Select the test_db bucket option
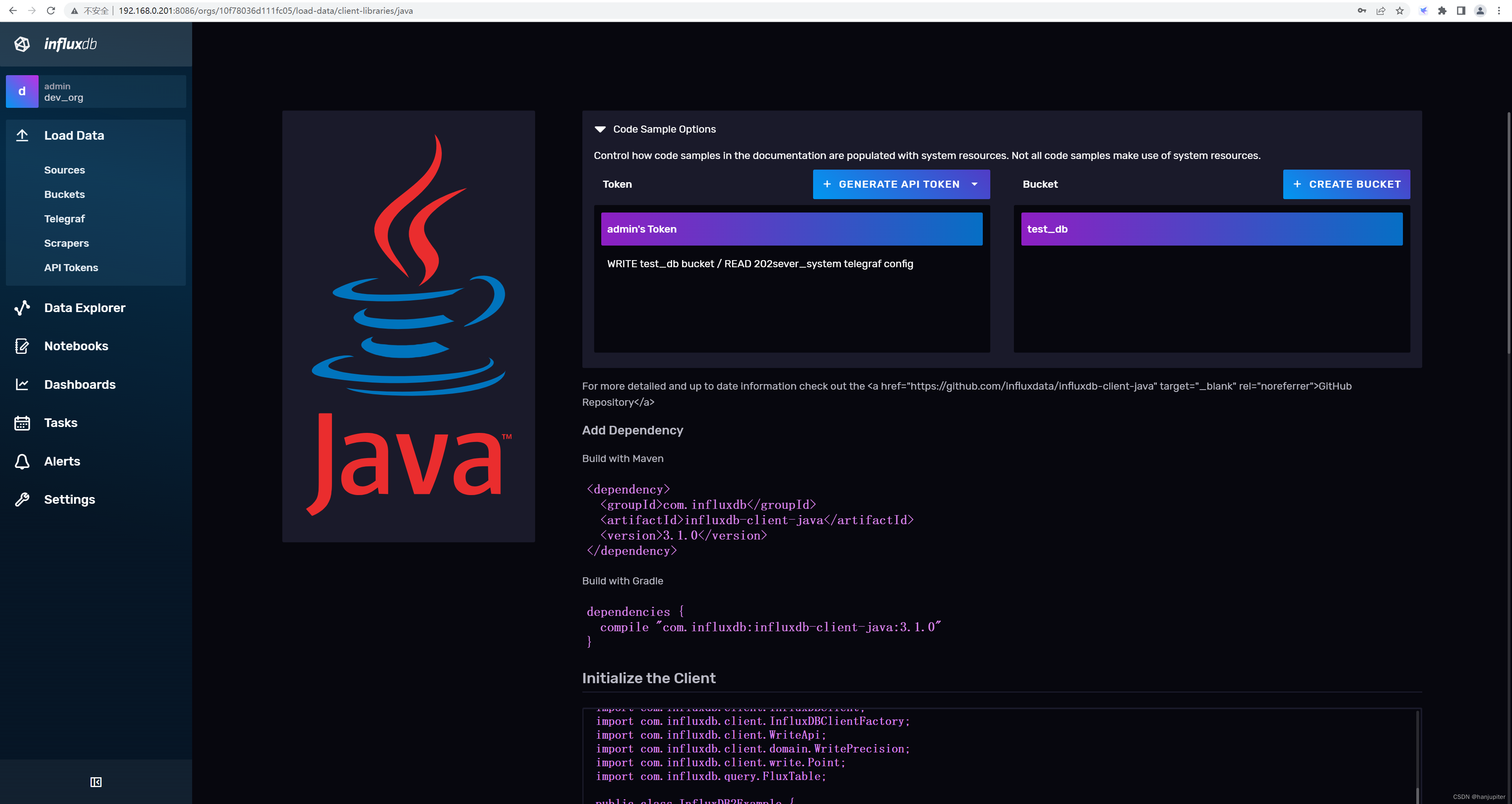The image size is (1512, 804). 1212,229
